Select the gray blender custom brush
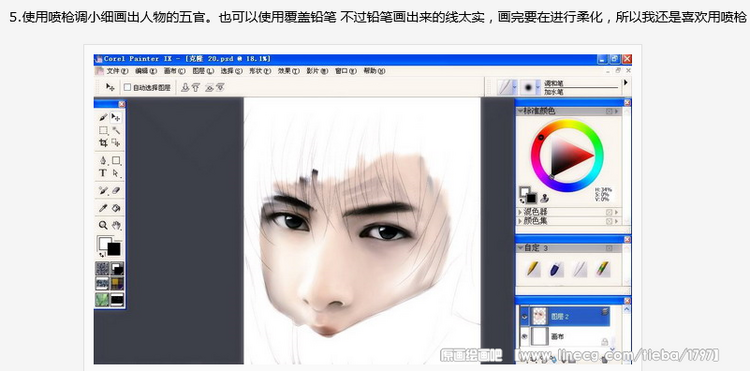Image resolution: width=750 pixels, height=371 pixels. (x=579, y=269)
